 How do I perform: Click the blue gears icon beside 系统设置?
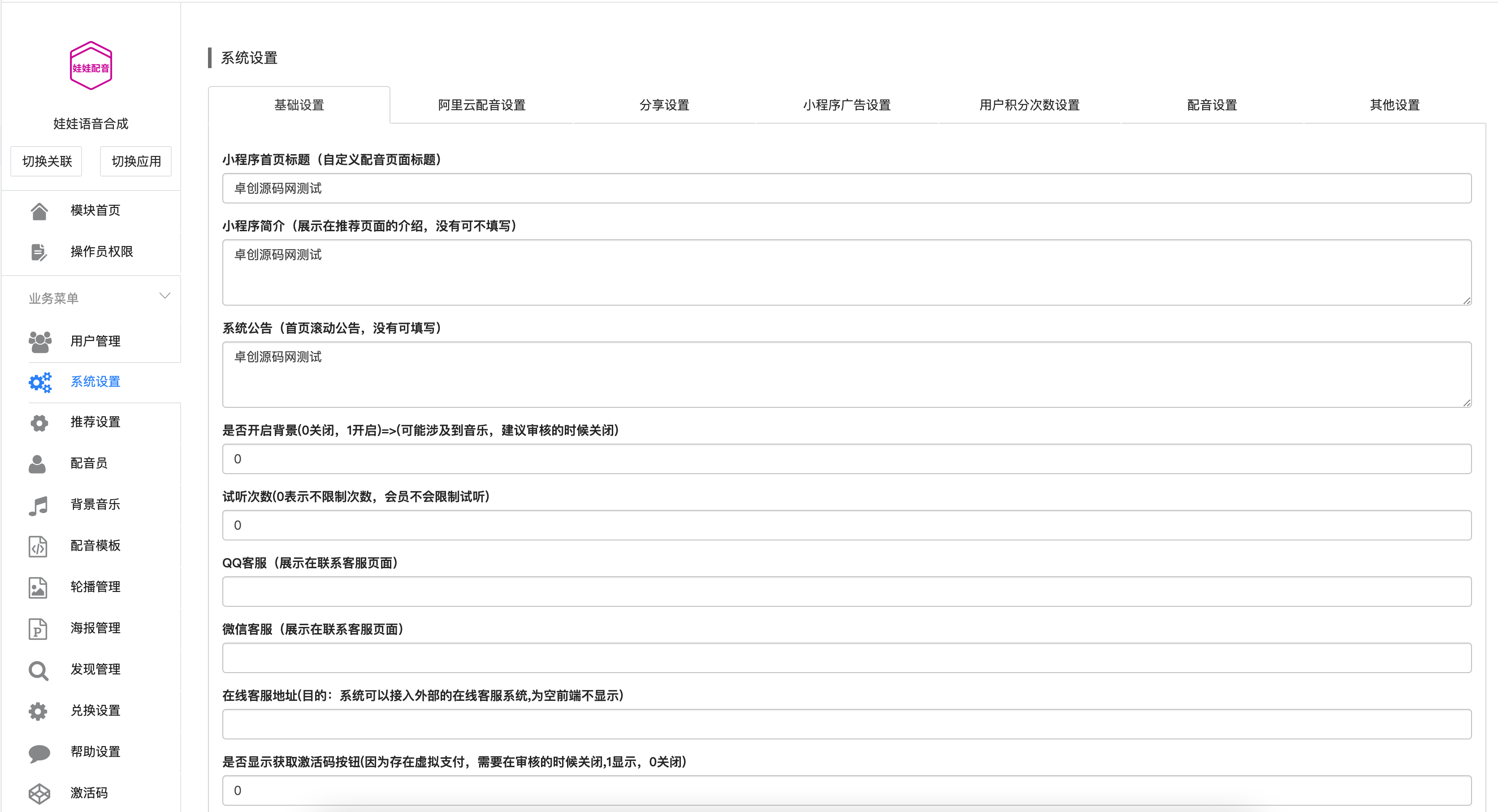(39, 382)
